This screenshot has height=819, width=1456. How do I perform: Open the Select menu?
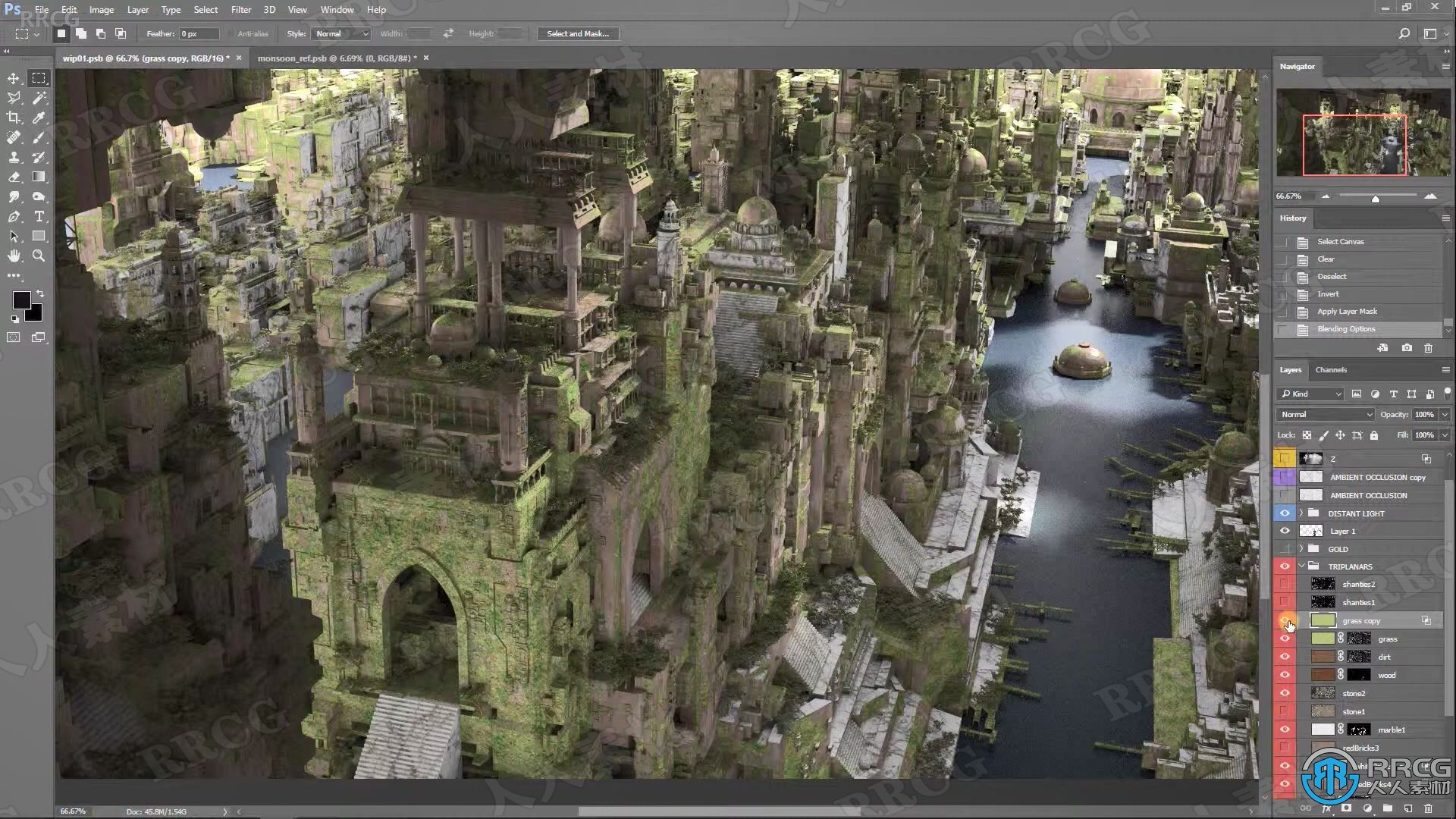(206, 10)
